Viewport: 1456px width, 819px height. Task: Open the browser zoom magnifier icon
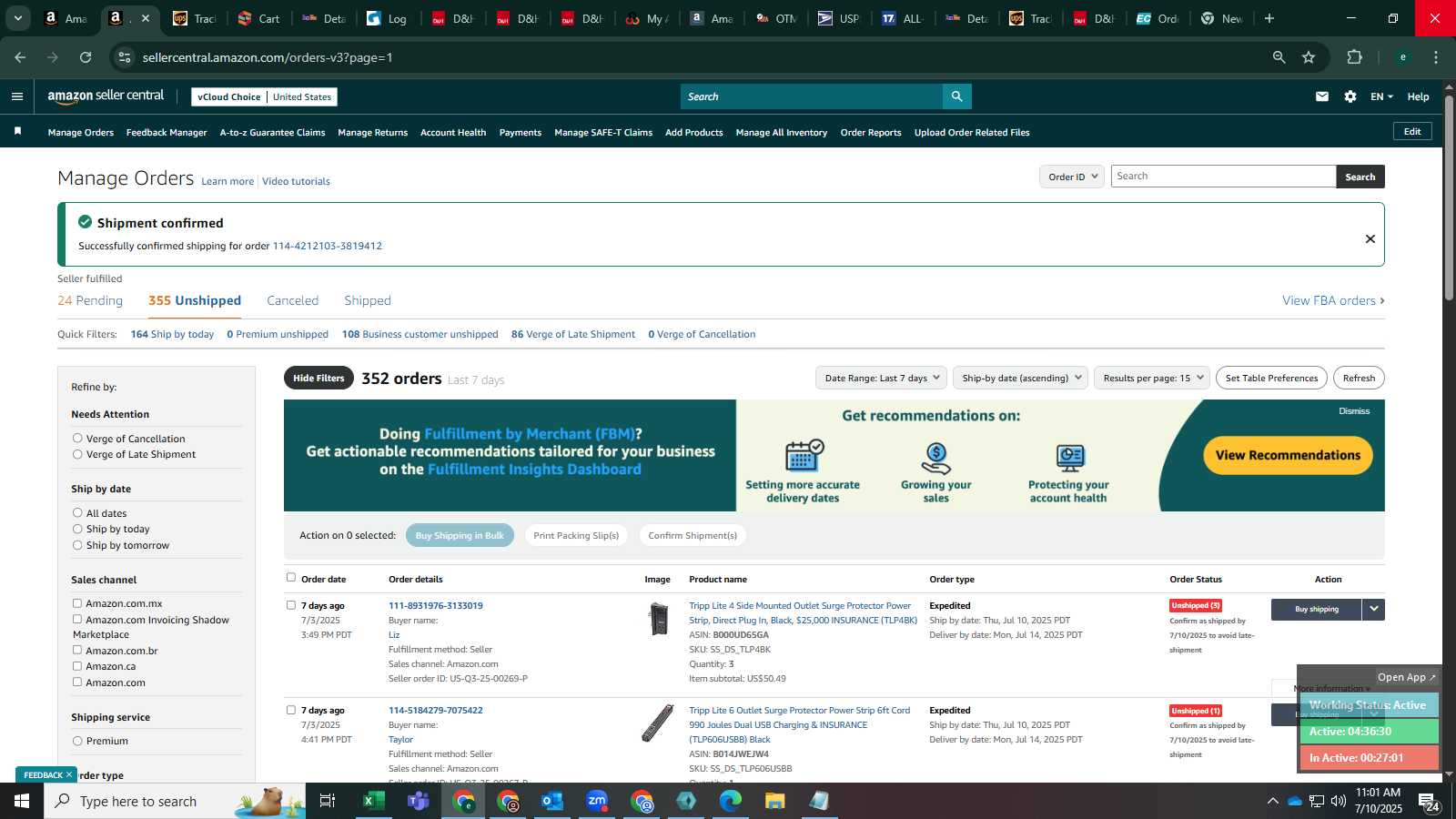(x=1279, y=57)
